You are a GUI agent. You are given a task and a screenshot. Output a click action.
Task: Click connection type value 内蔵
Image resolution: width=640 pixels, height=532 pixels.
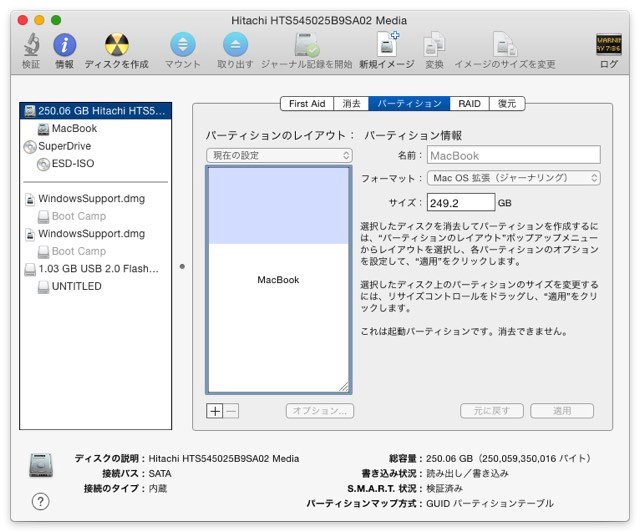(x=158, y=488)
